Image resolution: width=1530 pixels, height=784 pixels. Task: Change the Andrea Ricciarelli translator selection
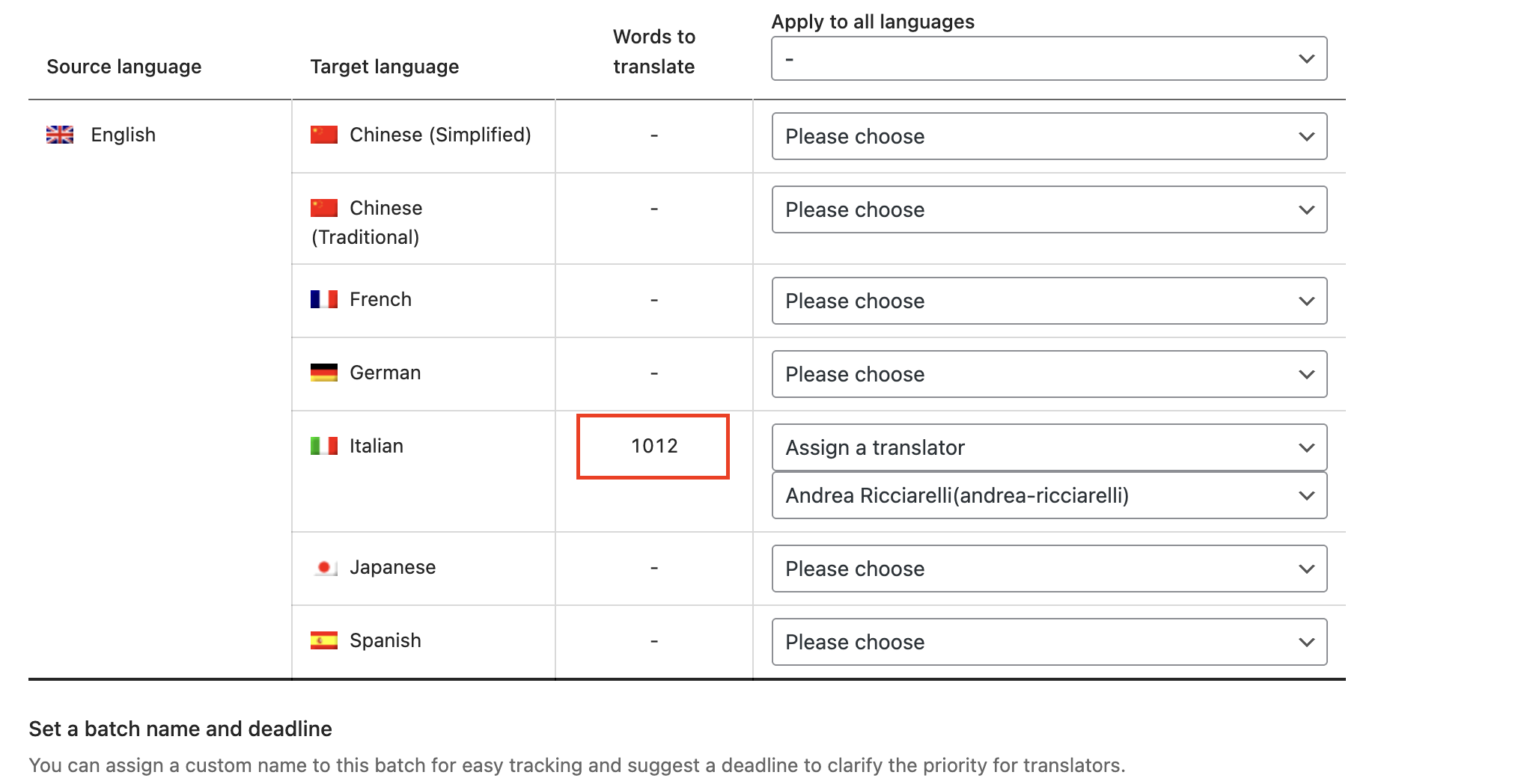tap(1049, 495)
